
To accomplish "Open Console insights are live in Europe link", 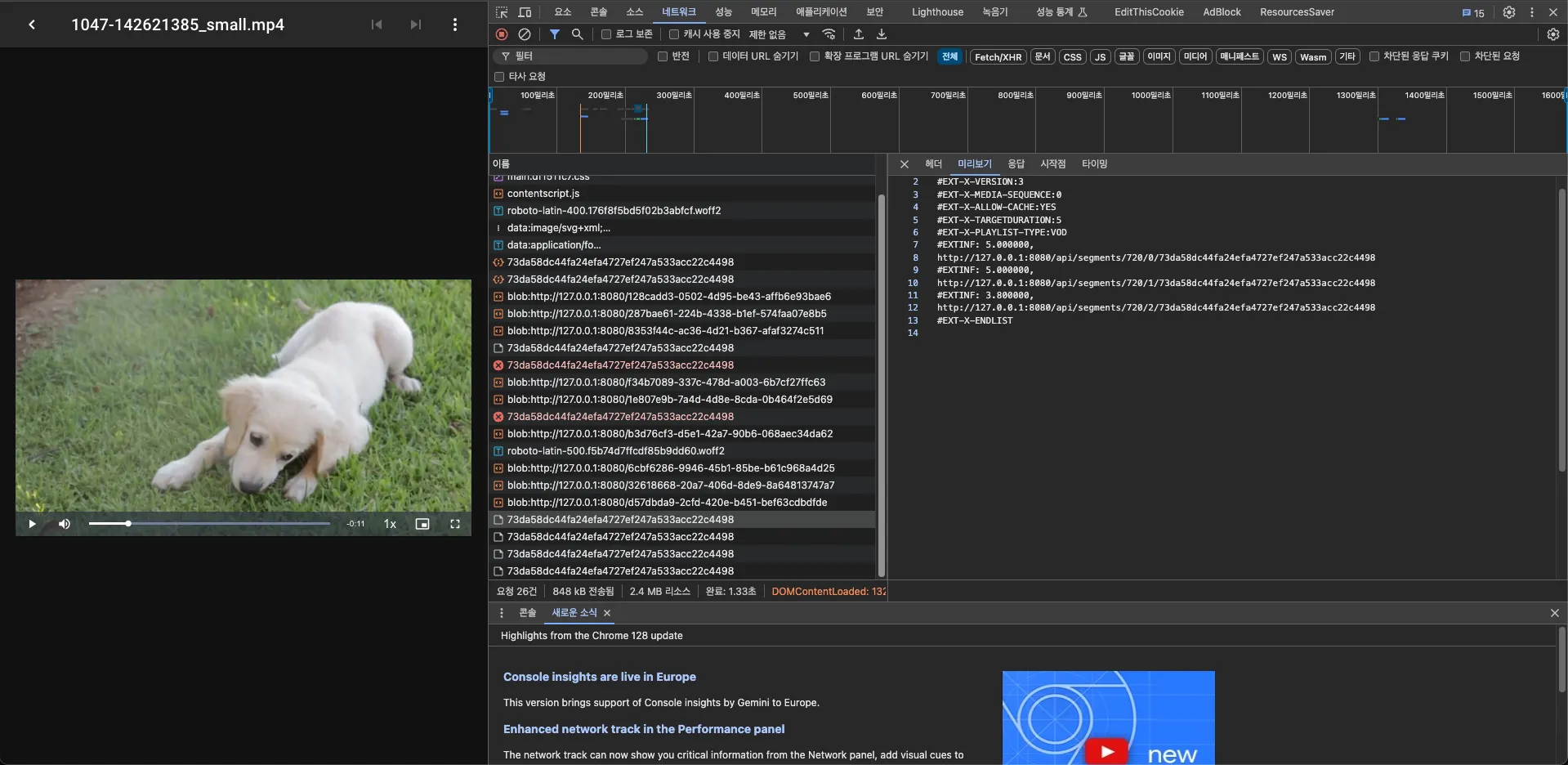I will 599,677.
